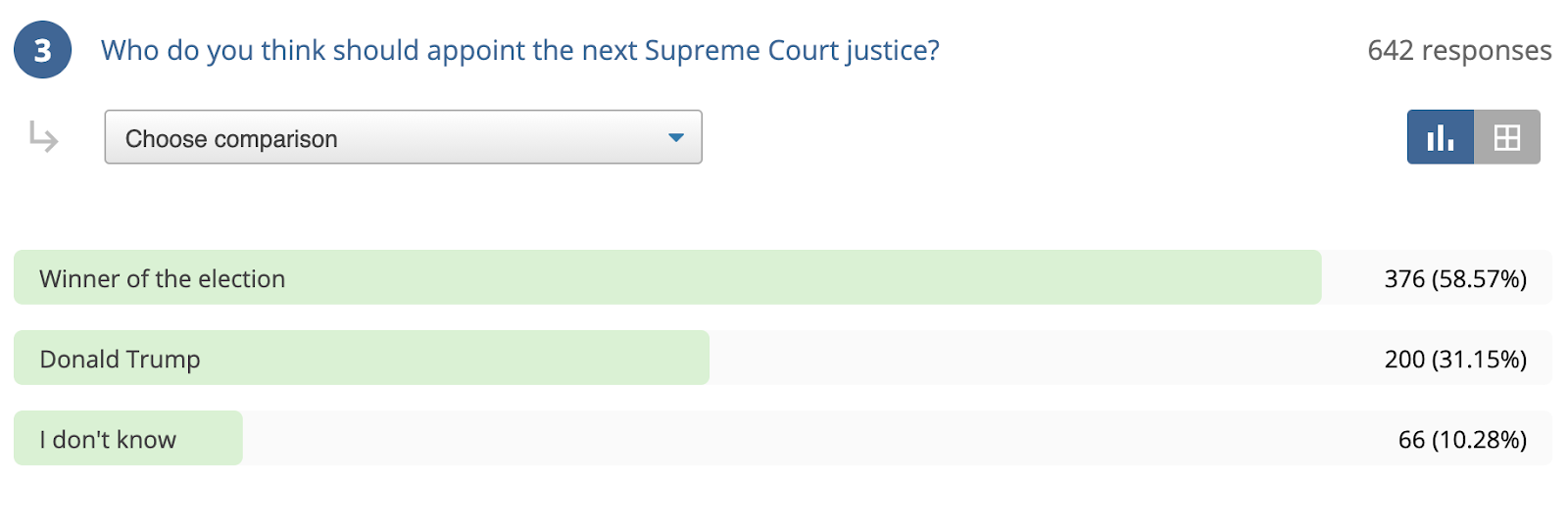Image resolution: width=1568 pixels, height=532 pixels.
Task: Click the comparison sub-arrow icon
Action: click(x=43, y=137)
